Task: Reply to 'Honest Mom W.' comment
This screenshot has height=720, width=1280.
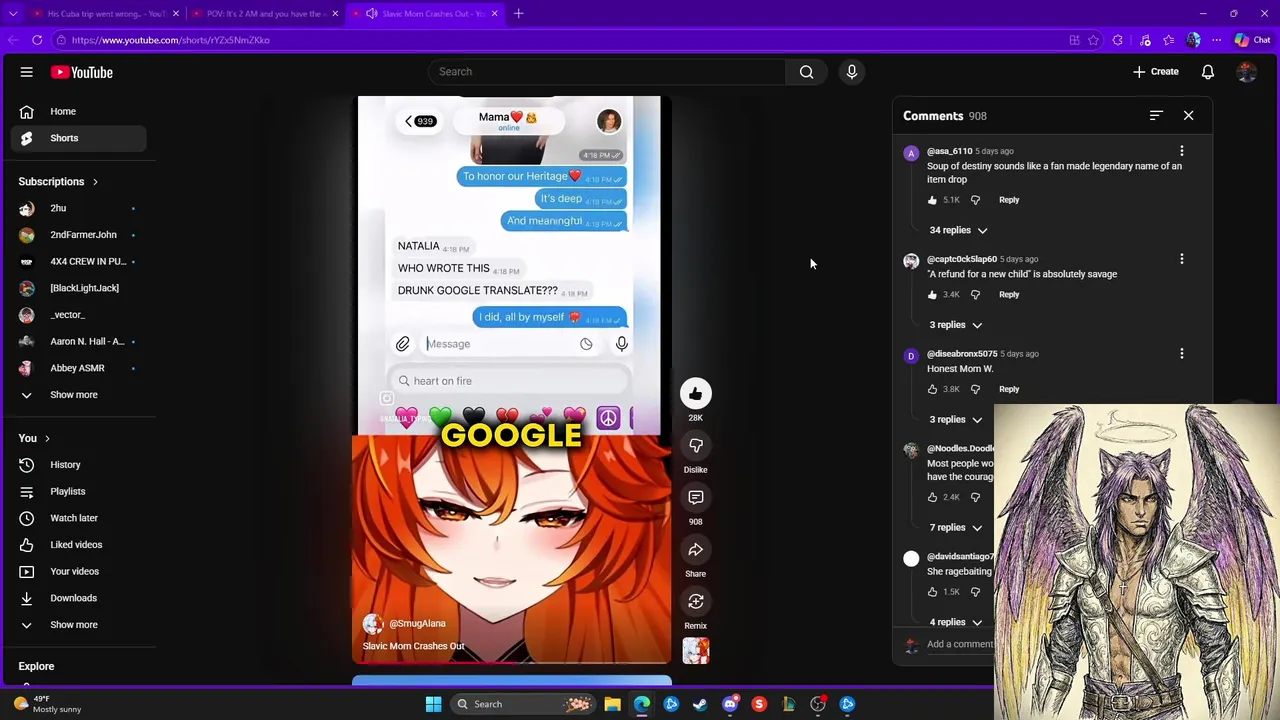Action: tap(1009, 389)
